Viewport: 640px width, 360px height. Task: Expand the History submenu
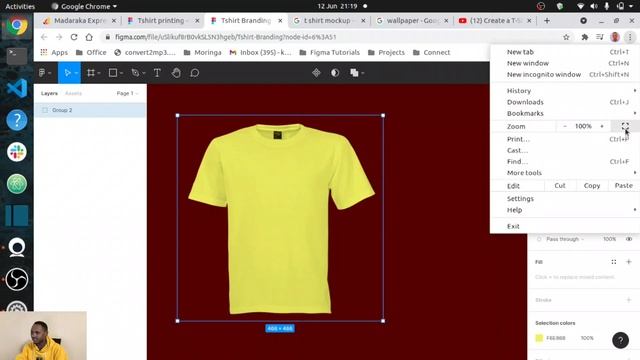[565, 91]
